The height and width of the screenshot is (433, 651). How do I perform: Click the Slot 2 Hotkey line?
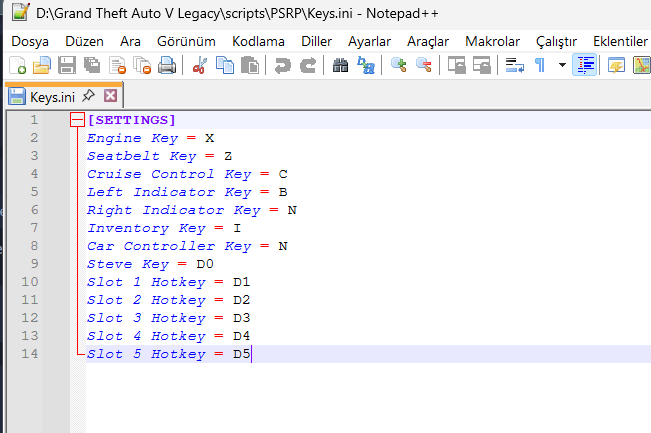(169, 300)
